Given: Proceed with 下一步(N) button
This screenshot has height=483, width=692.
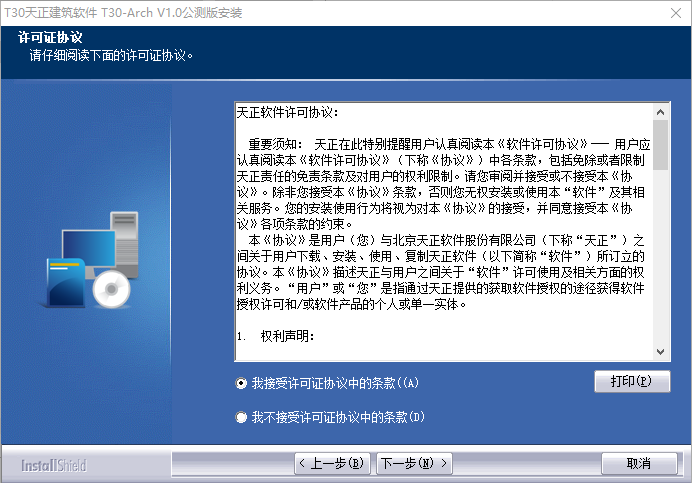Looking at the screenshot, I should [x=414, y=463].
